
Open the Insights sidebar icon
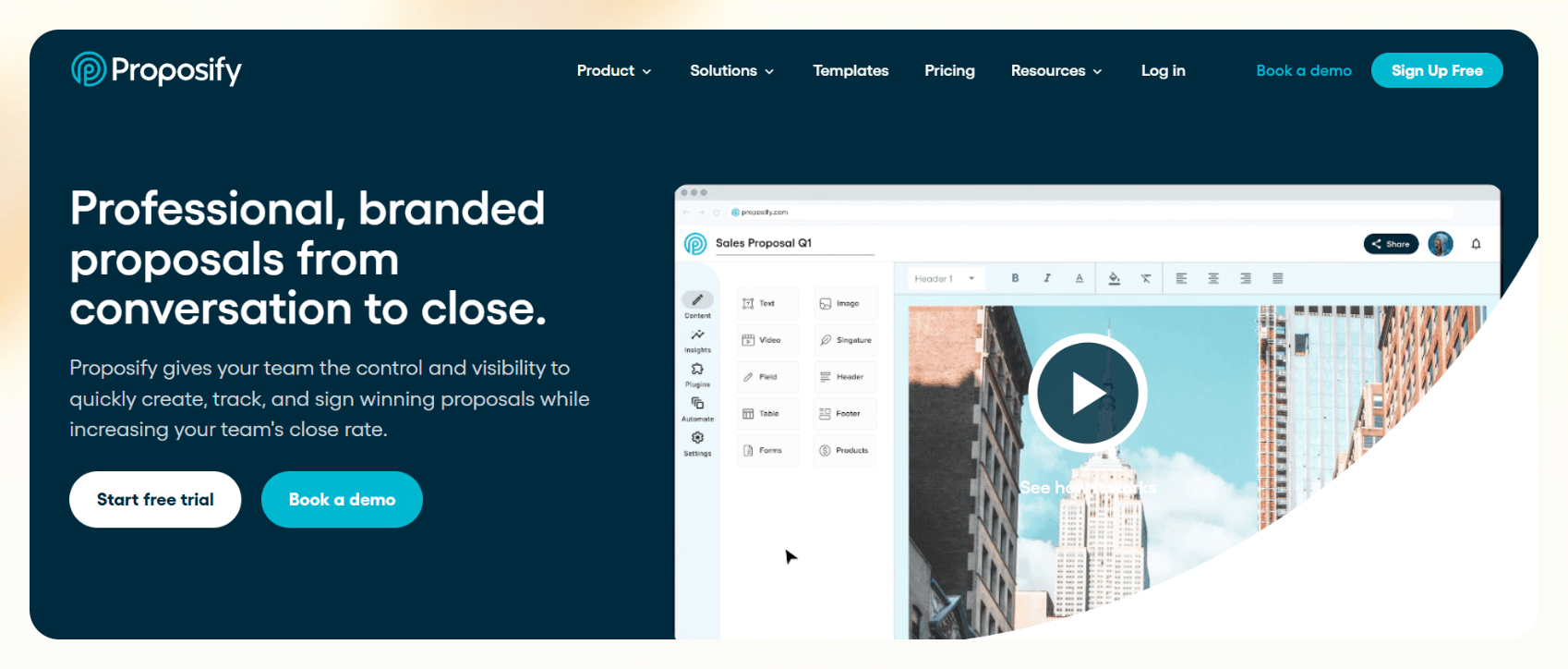click(x=697, y=334)
